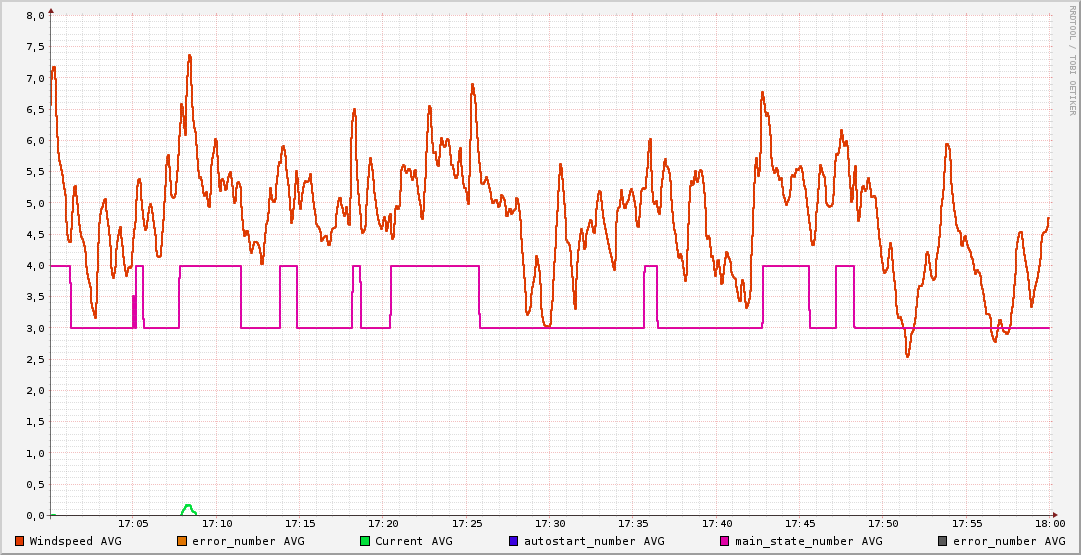Click the 0,0 value on the y-axis
The image size is (1081, 555).
(35, 515)
